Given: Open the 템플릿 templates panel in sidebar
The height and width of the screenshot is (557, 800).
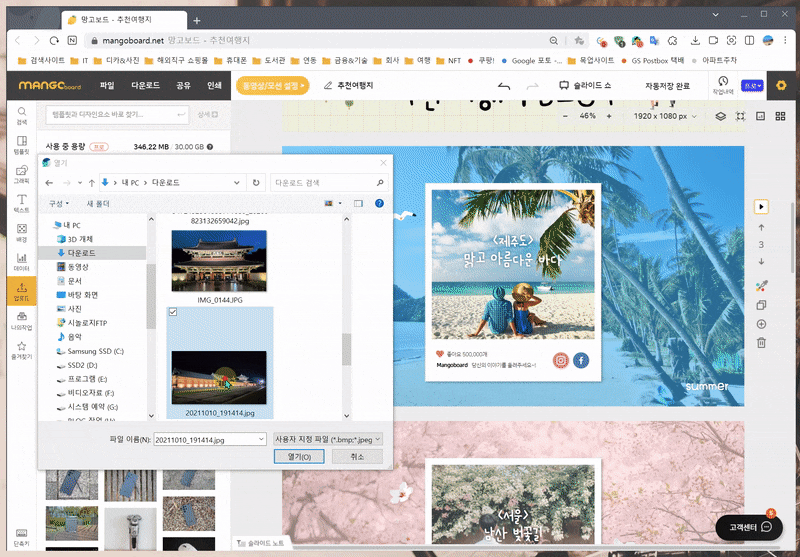Looking at the screenshot, I should 21,145.
